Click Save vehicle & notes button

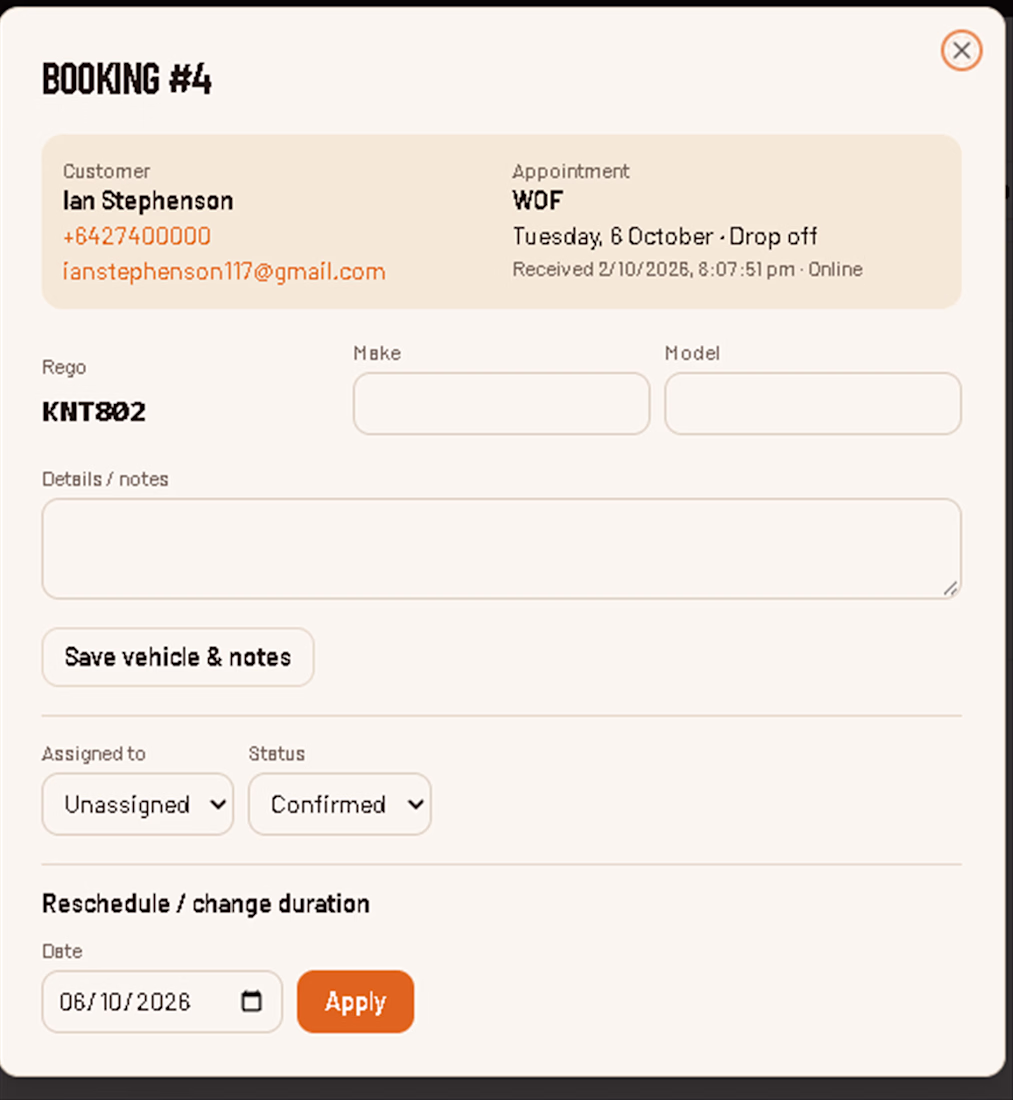177,657
